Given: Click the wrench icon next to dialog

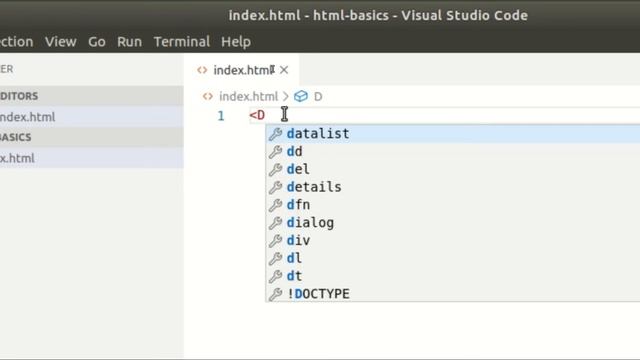Looking at the screenshot, I should tap(276, 223).
